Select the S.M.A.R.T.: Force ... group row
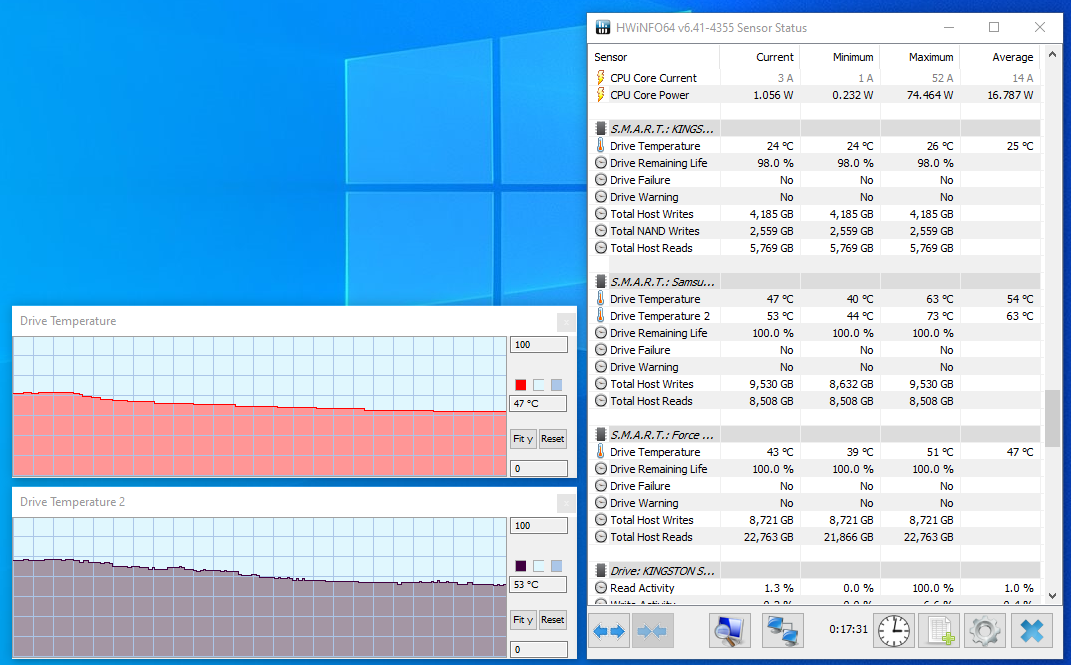The image size is (1071, 665). pyautogui.click(x=815, y=434)
